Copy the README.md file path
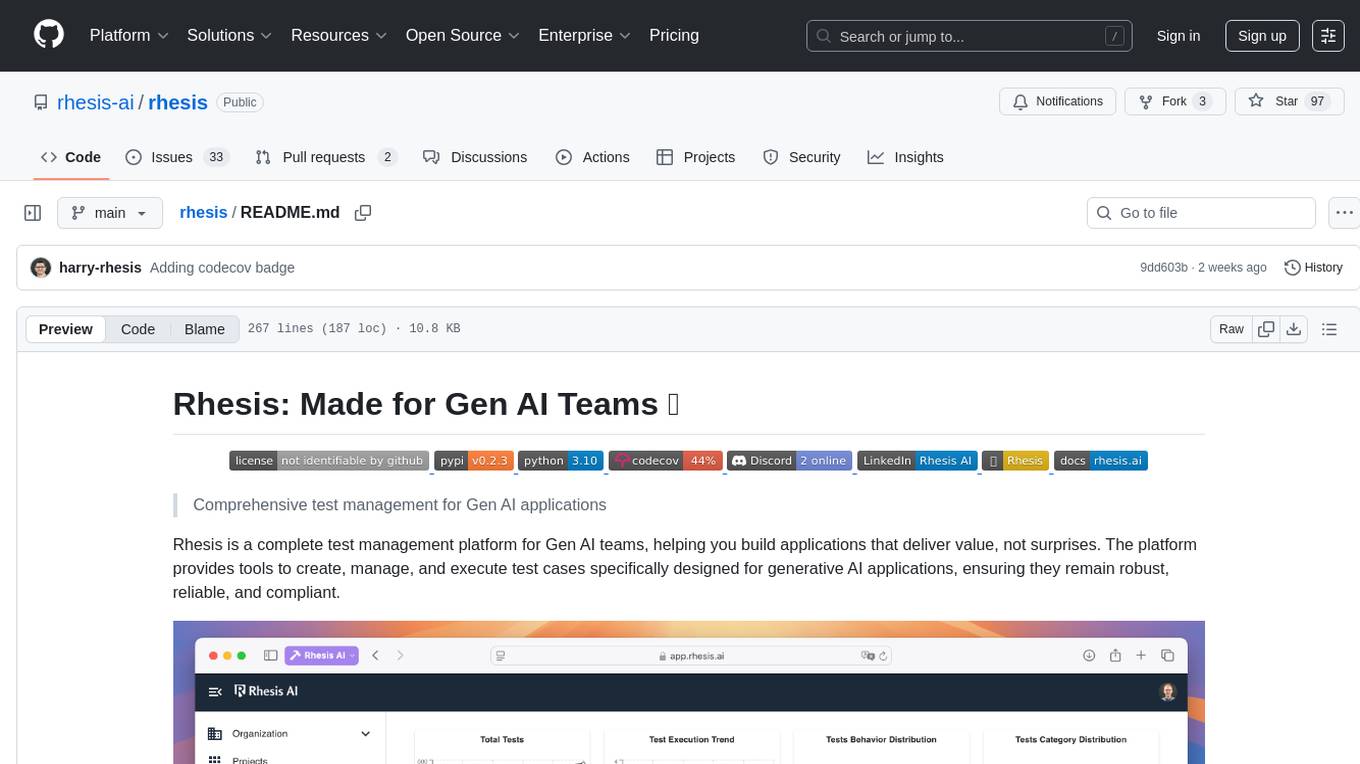 click(x=363, y=213)
